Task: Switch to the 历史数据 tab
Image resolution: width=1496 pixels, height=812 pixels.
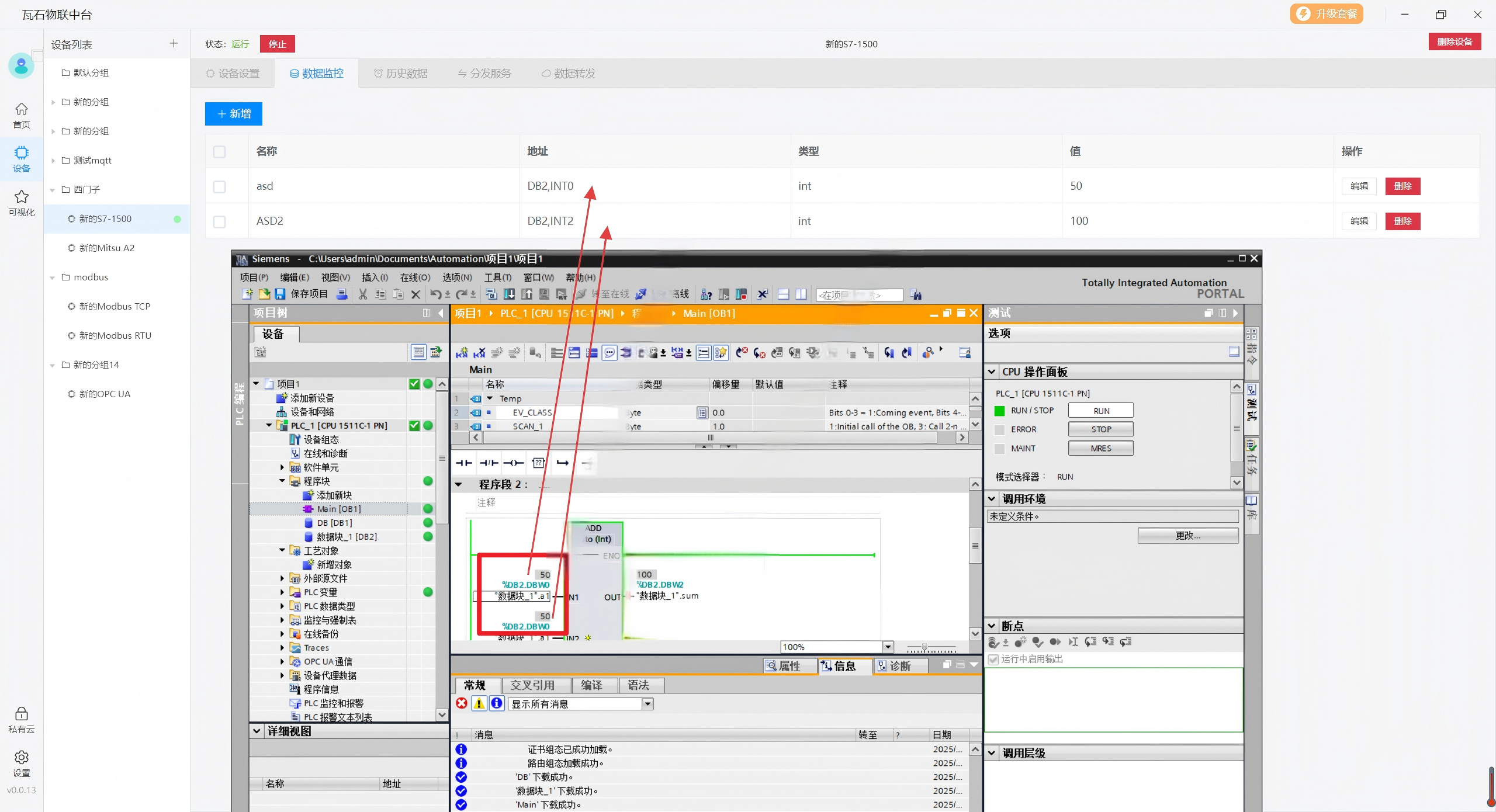Action: coord(400,74)
